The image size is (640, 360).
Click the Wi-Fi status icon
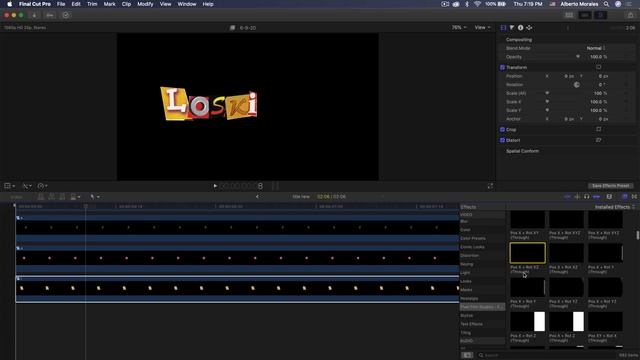click(477, 4)
